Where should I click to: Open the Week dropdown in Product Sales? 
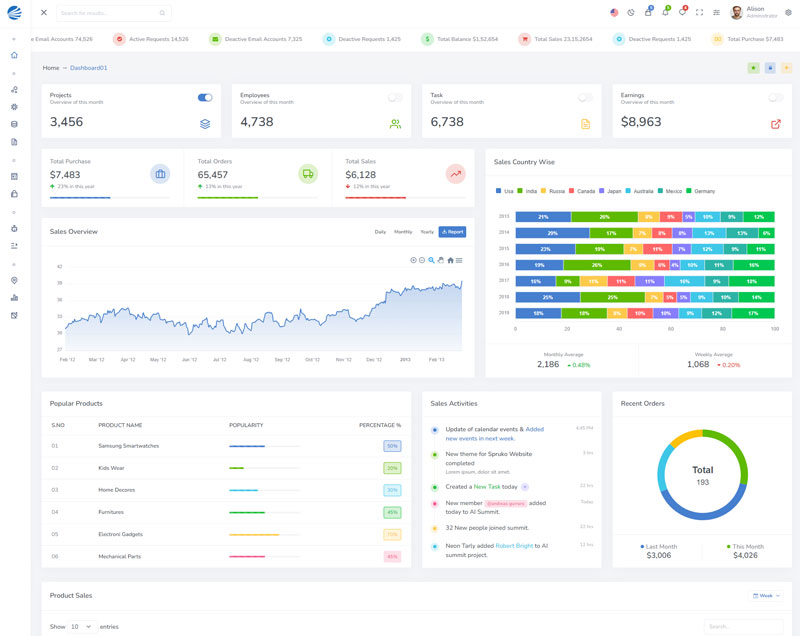point(766,595)
